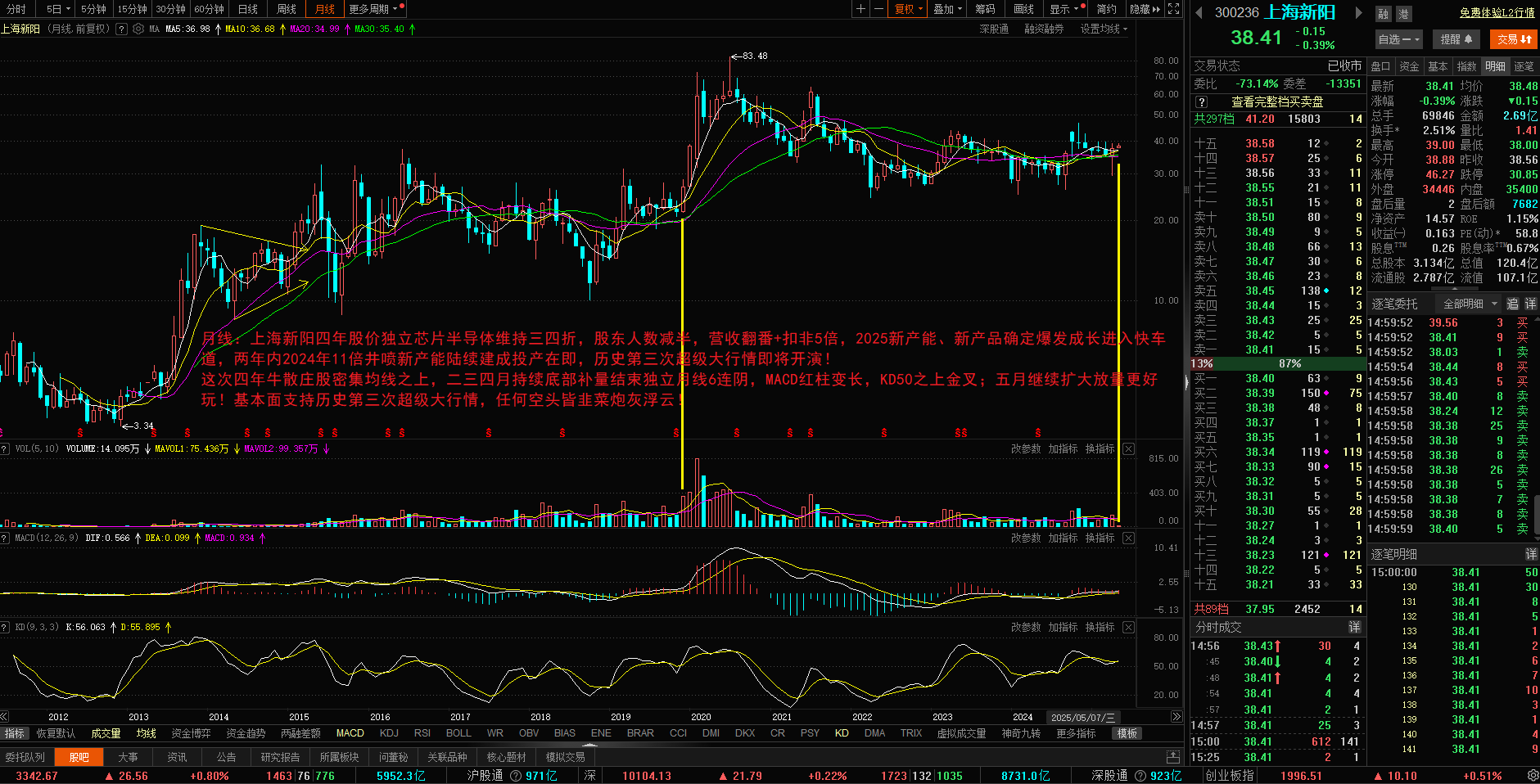Go to the next stock via the right arrow
Viewport: 1540px width, 784px height.
coord(1359,12)
